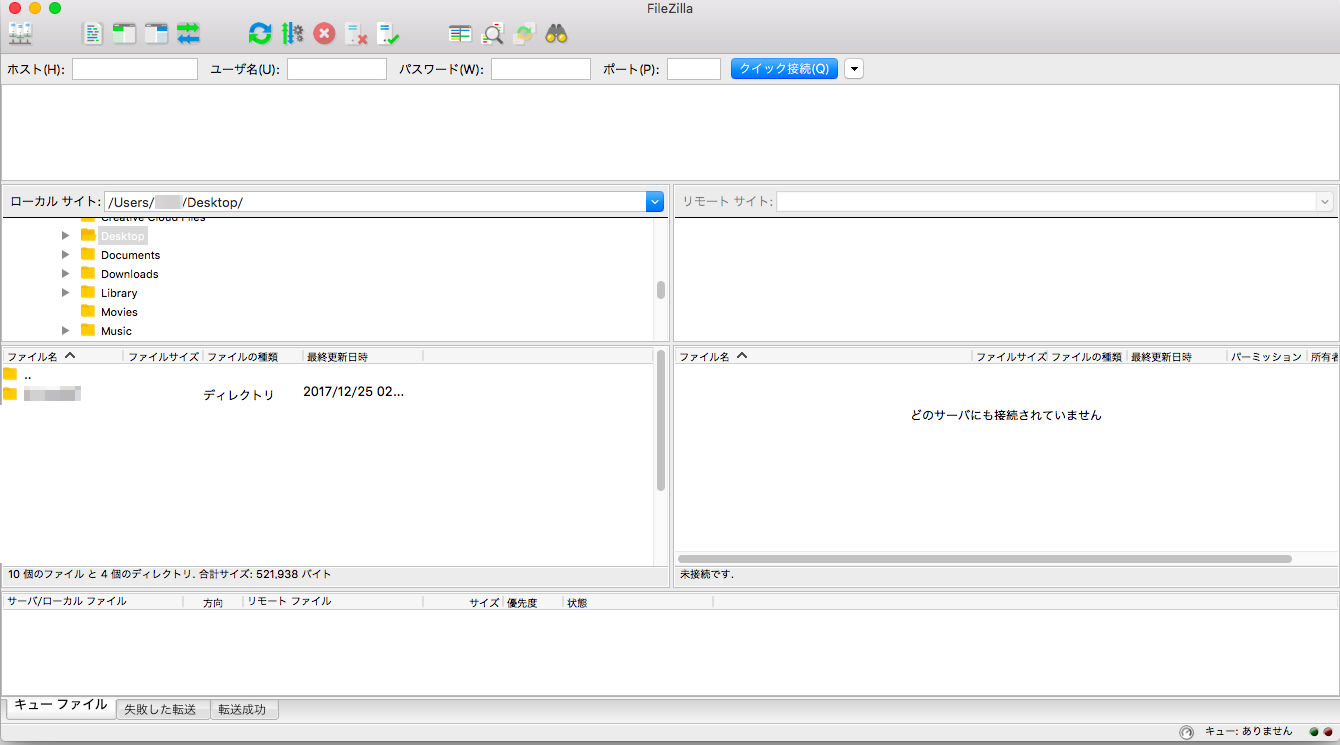Toggle synchronized browsing icon
Screen dimensions: 1340x745
[x=524, y=33]
